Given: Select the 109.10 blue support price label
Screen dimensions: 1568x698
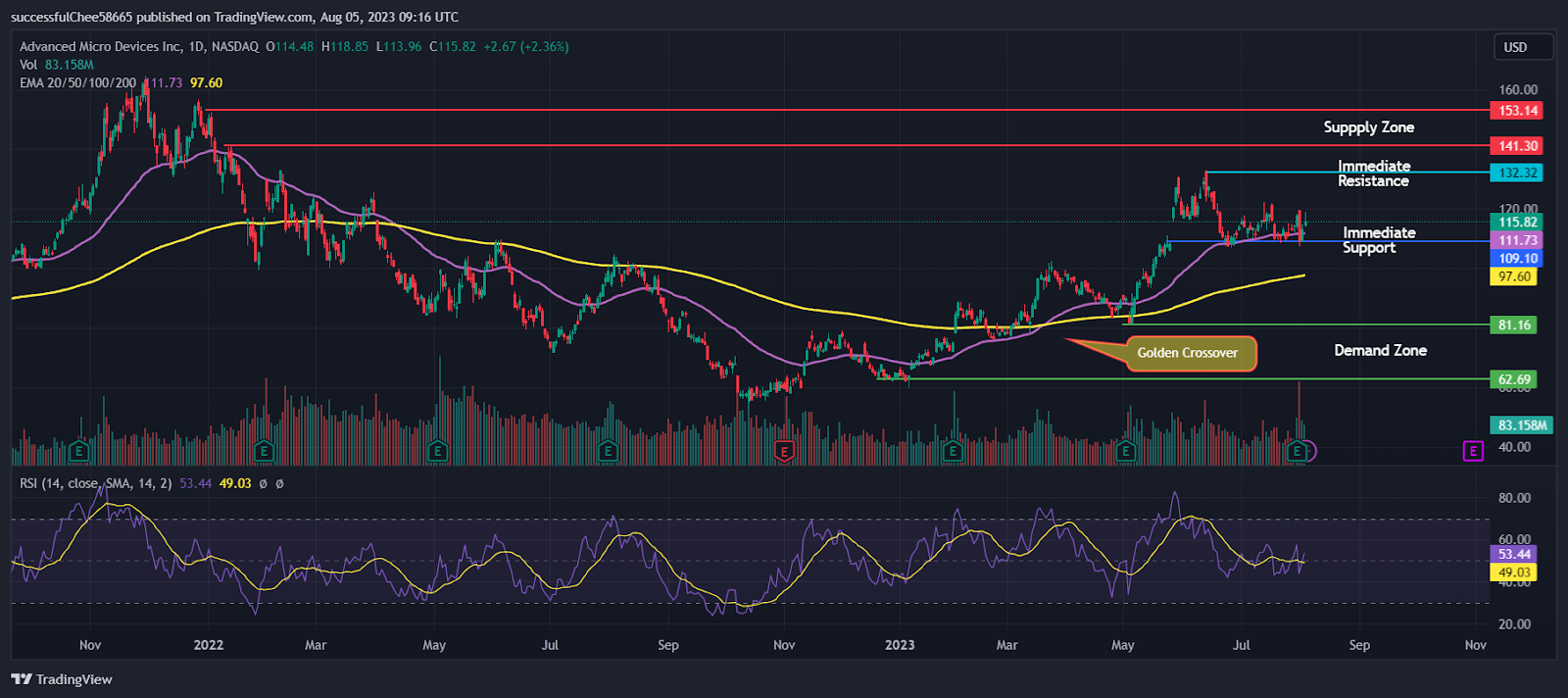Looking at the screenshot, I should 1517,259.
